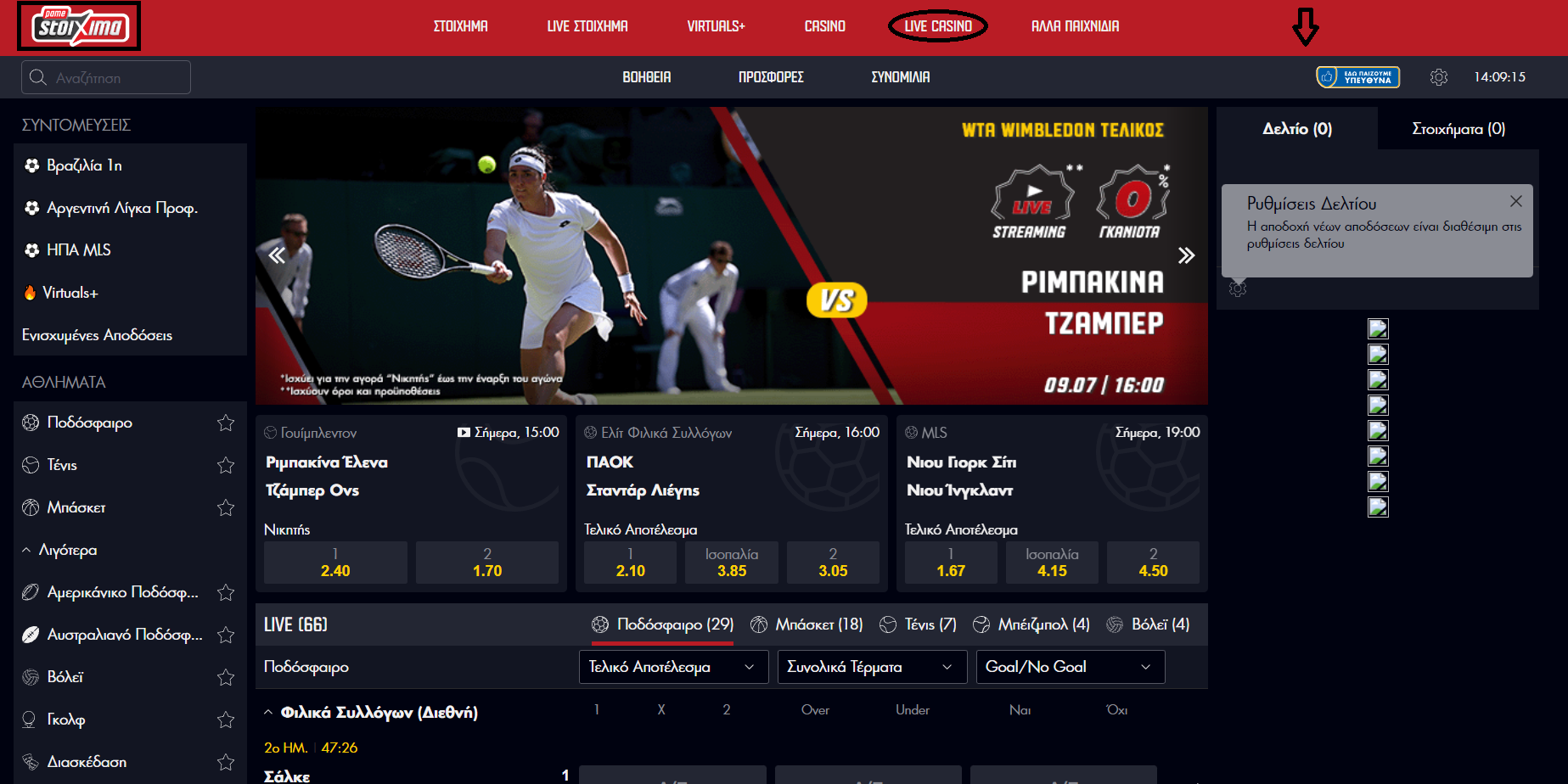Switch to Δελτίο (0) tab
This screenshot has width=1568, height=784.
1297,129
